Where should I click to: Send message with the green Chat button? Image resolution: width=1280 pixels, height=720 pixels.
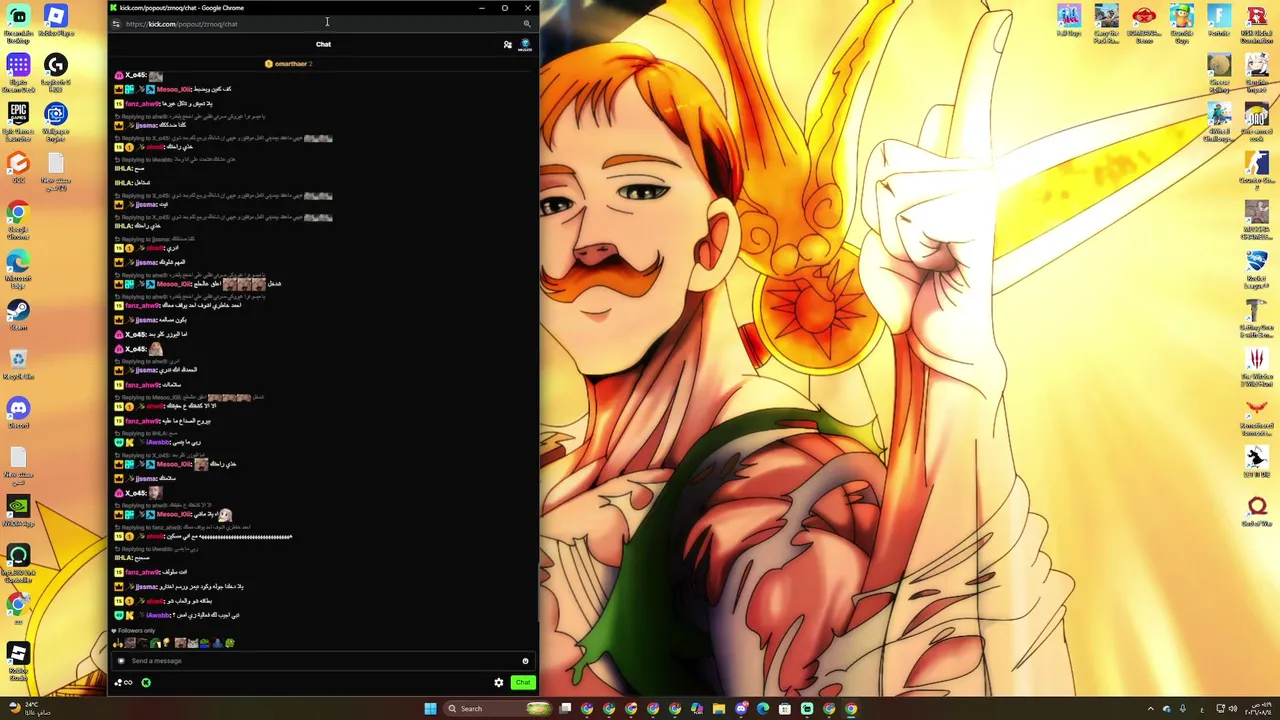click(x=523, y=682)
